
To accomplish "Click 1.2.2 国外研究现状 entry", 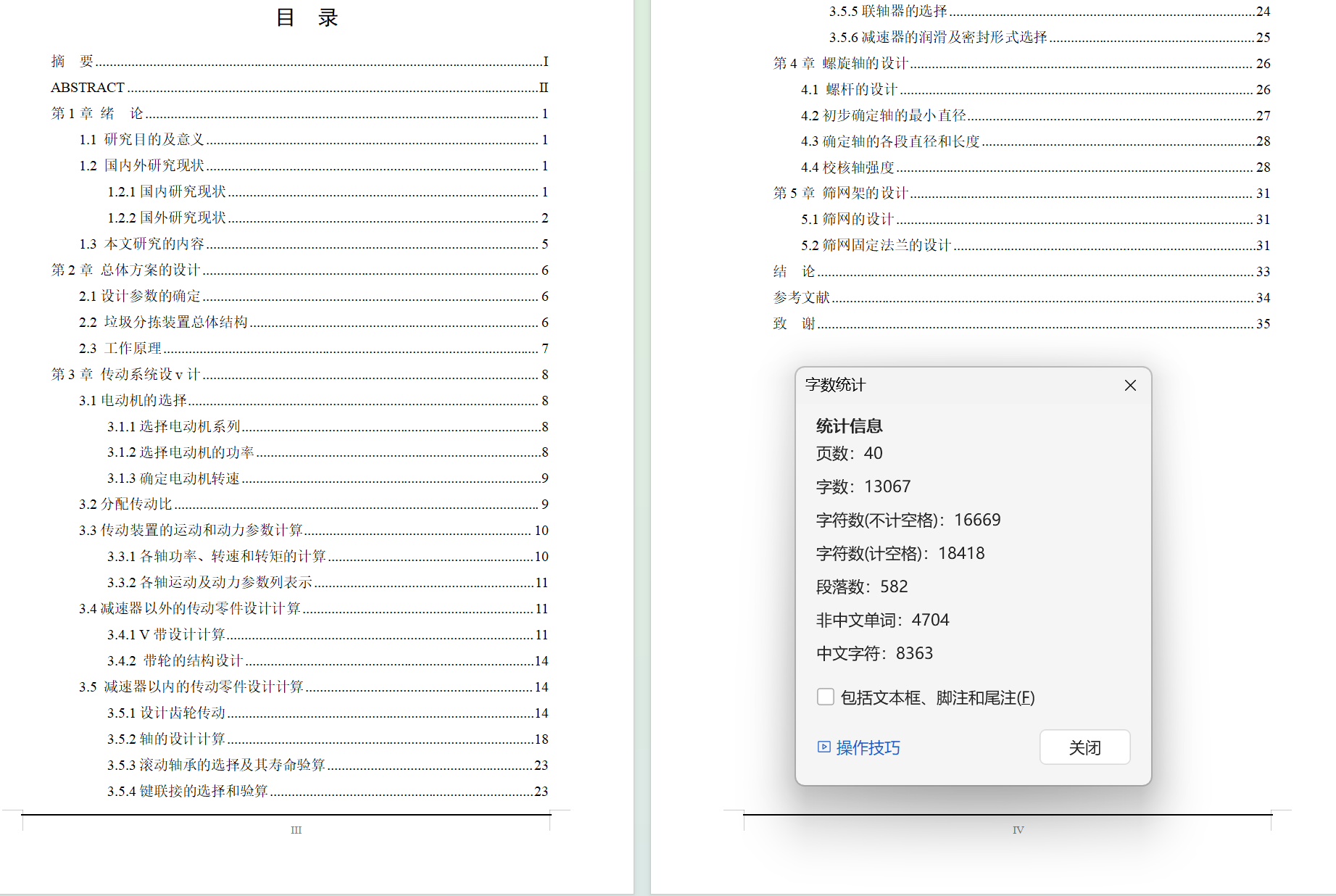I will click(328, 218).
